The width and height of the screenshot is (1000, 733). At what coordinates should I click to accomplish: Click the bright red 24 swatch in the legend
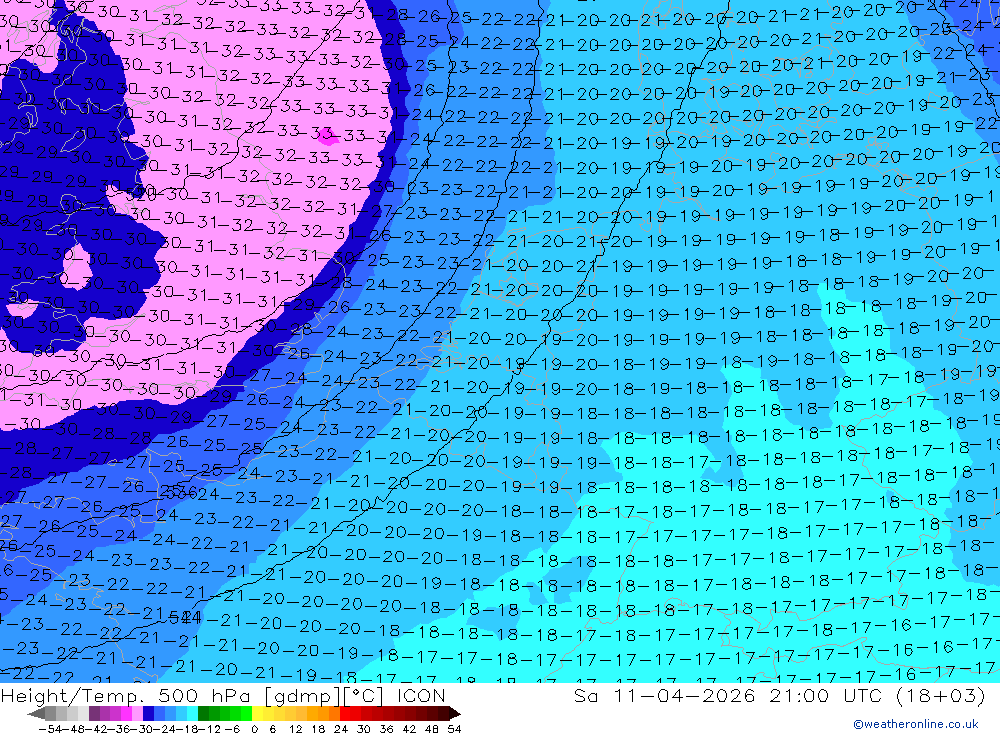coord(345,713)
